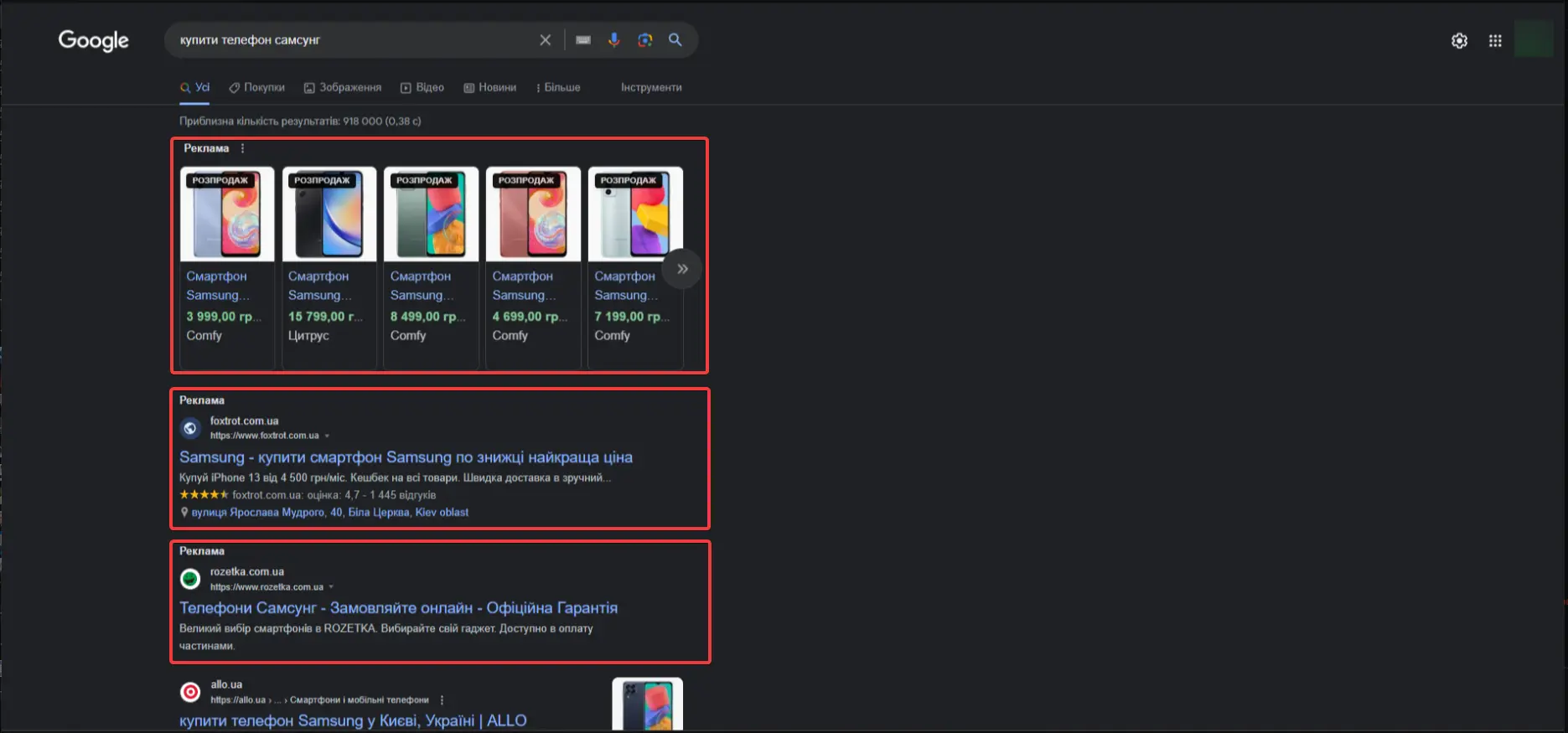Screen dimensions: 1568x733
Task: Click the rozetka.com.ua site name
Action: click(x=246, y=571)
